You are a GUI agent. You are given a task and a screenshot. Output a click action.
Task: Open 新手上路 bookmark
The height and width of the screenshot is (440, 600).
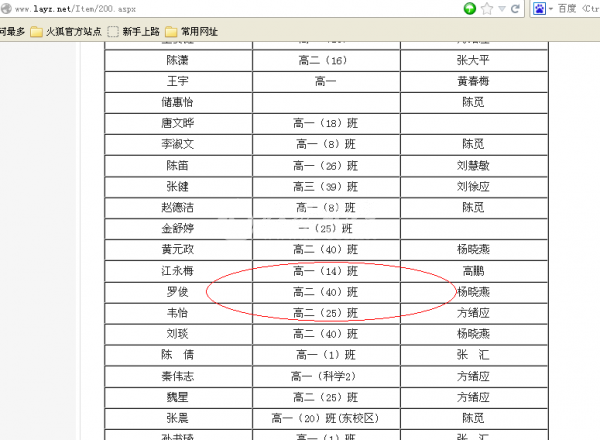pyautogui.click(x=133, y=31)
